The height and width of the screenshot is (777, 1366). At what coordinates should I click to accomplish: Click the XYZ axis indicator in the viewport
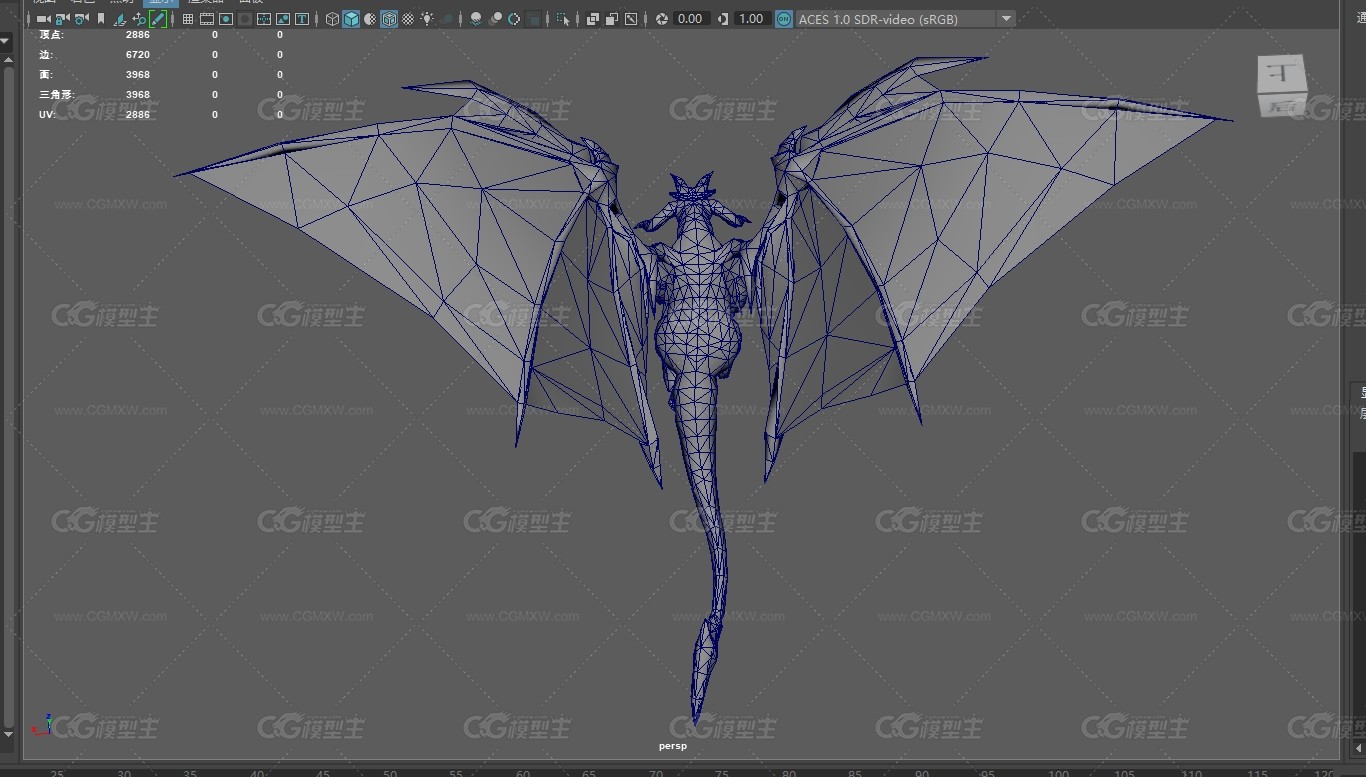click(43, 724)
